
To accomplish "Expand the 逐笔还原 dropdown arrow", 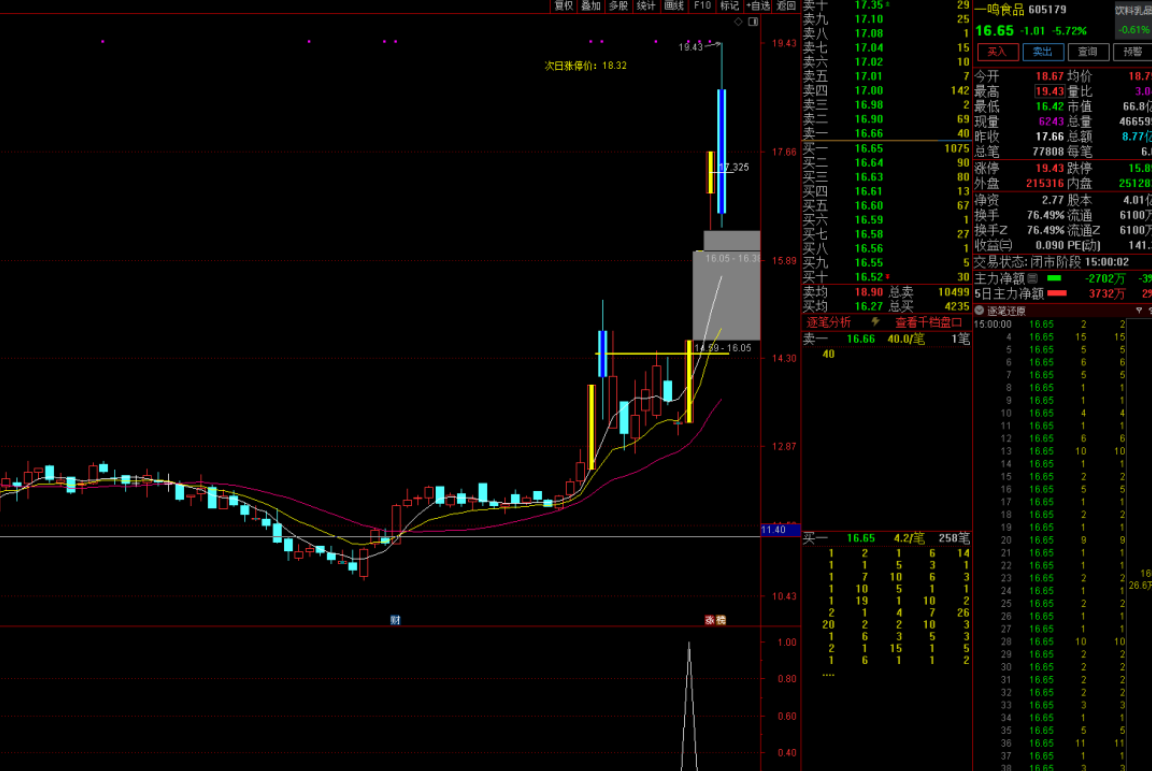I will pyautogui.click(x=980, y=310).
